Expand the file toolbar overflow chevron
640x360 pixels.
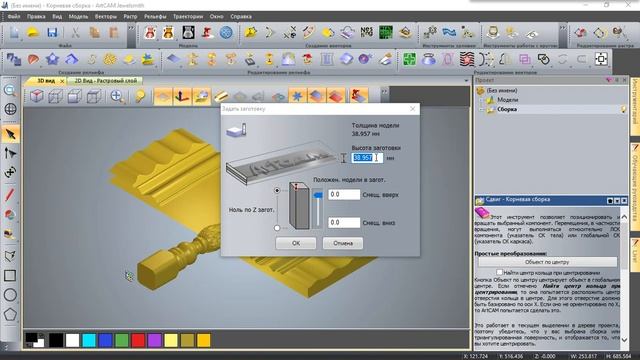[131, 29]
